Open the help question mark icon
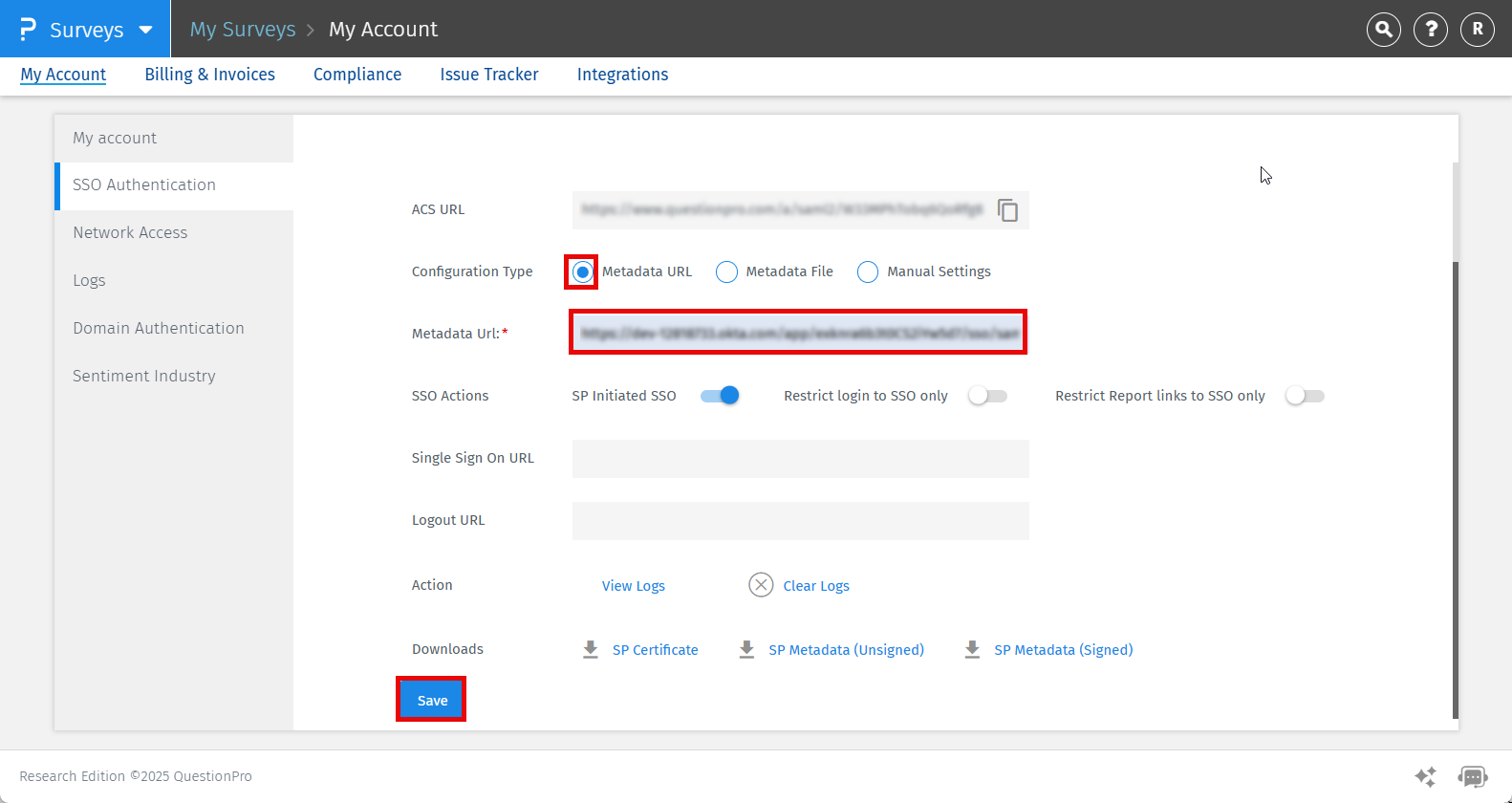 point(1430,30)
